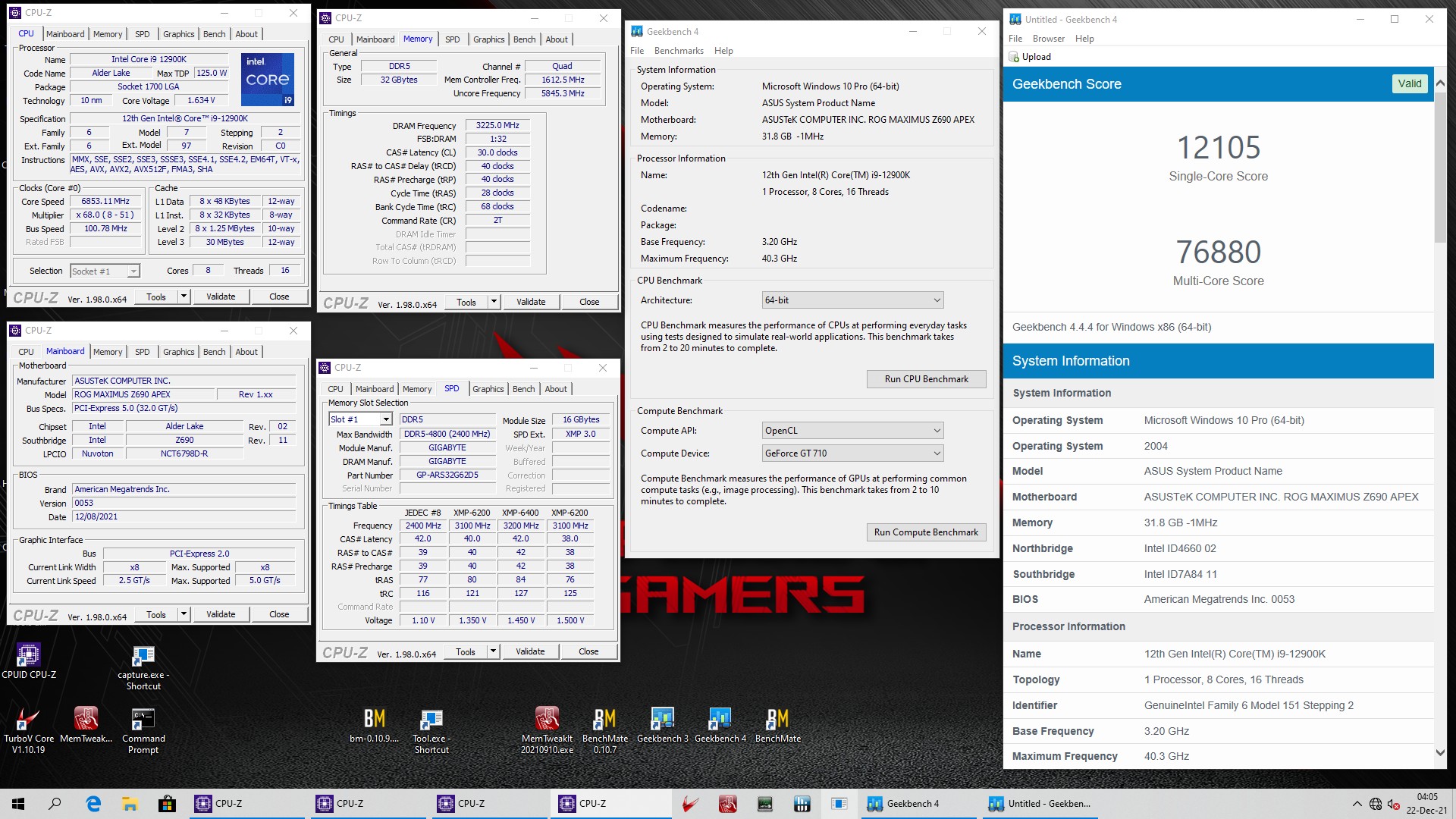Image resolution: width=1456 pixels, height=819 pixels.
Task: Switch to Geekbench 4 taskbar item
Action: click(918, 804)
